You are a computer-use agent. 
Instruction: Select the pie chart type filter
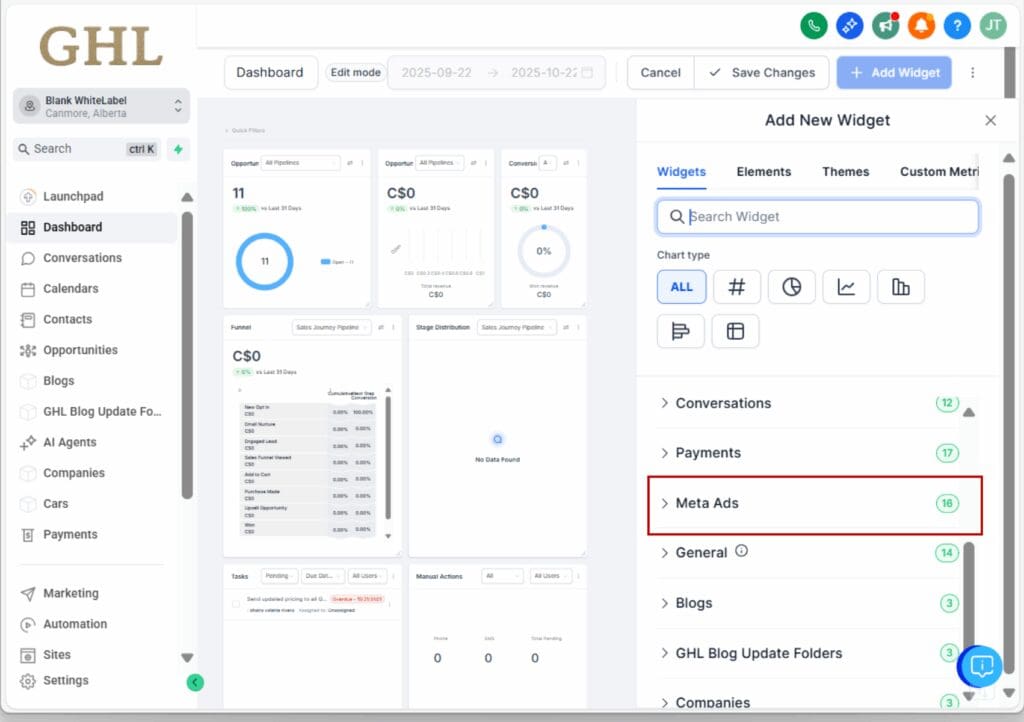pyautogui.click(x=791, y=287)
